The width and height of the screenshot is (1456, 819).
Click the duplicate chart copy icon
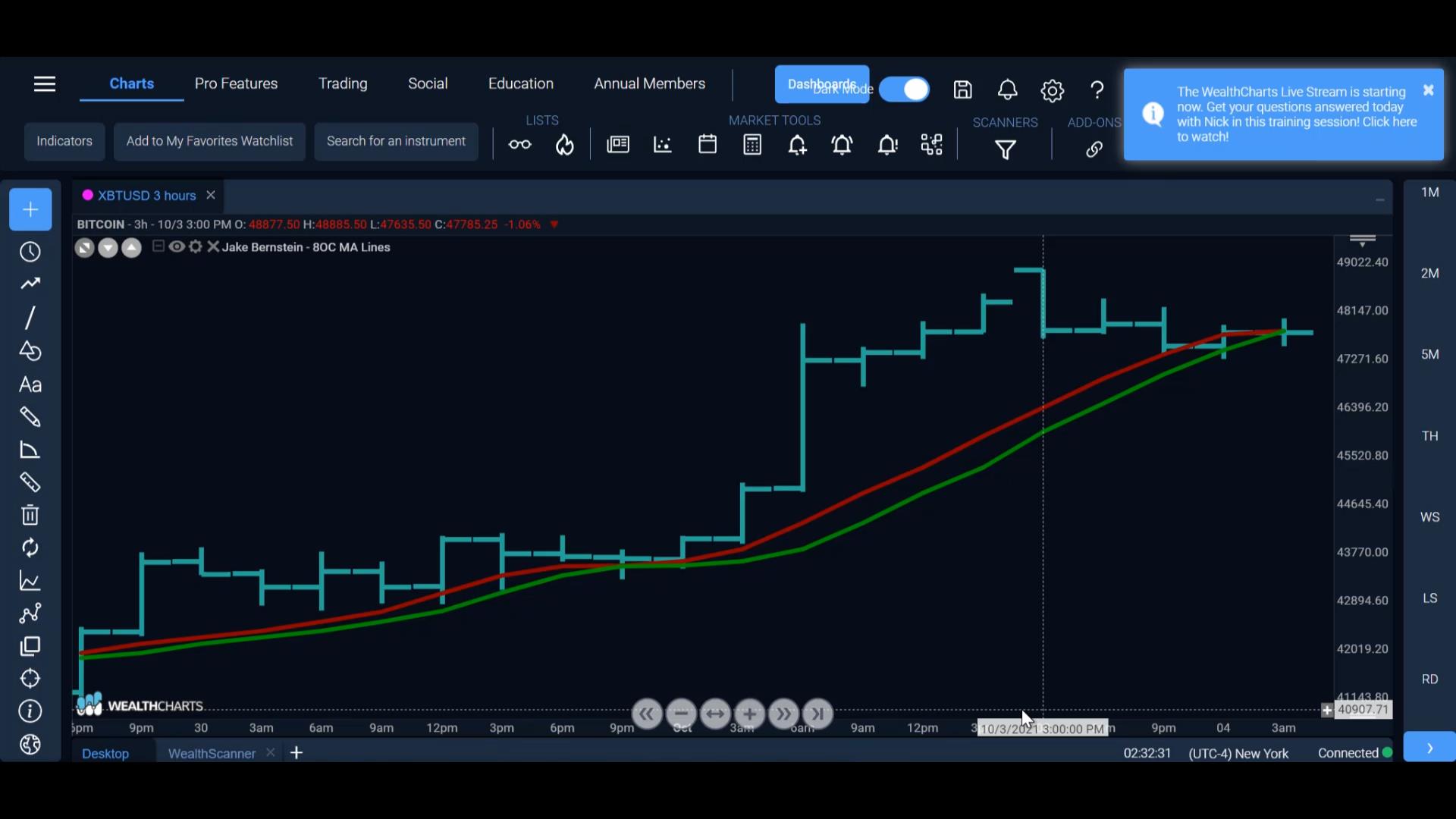coord(30,646)
